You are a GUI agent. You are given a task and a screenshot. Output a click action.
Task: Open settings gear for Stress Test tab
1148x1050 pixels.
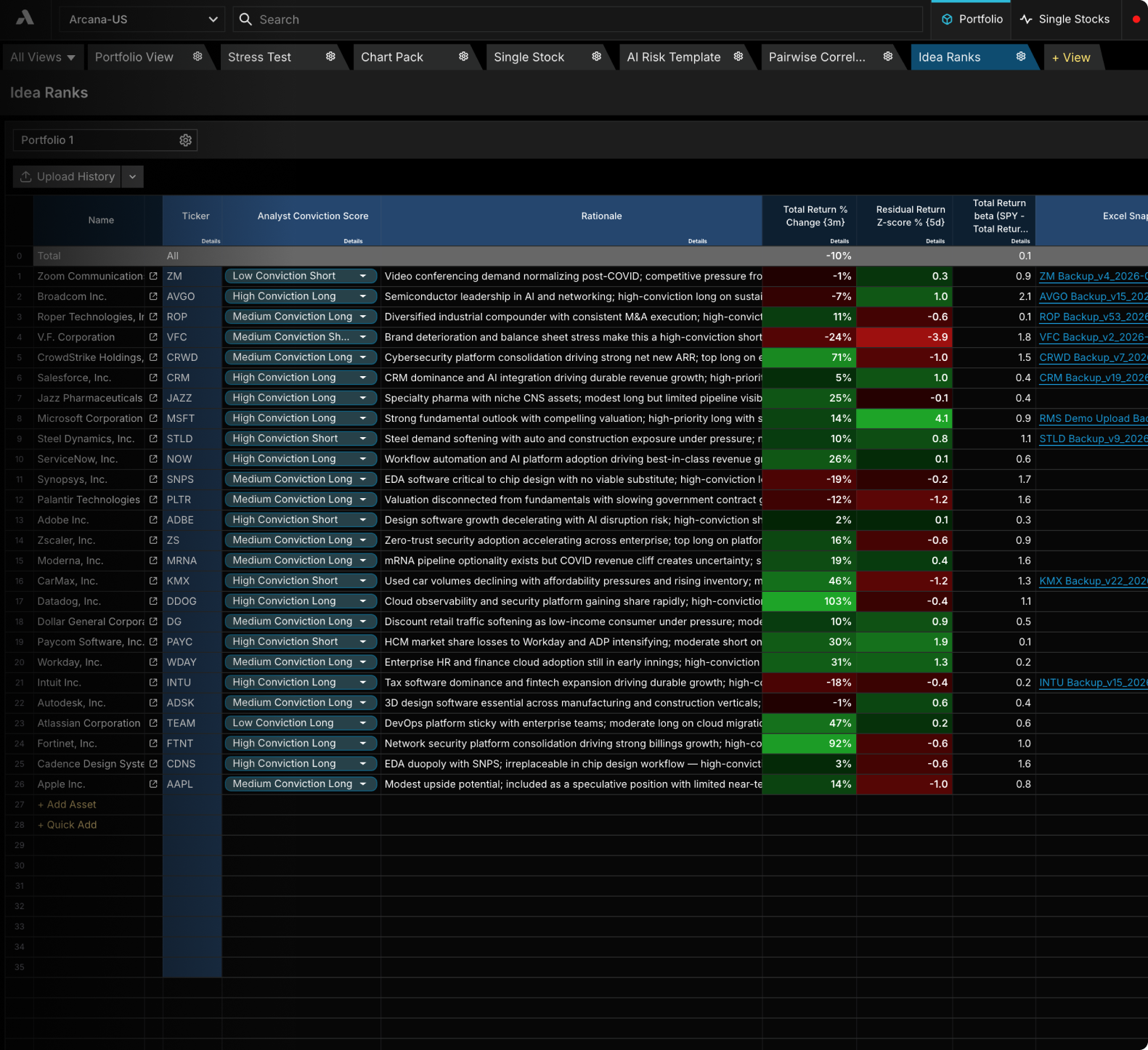pyautogui.click(x=330, y=57)
